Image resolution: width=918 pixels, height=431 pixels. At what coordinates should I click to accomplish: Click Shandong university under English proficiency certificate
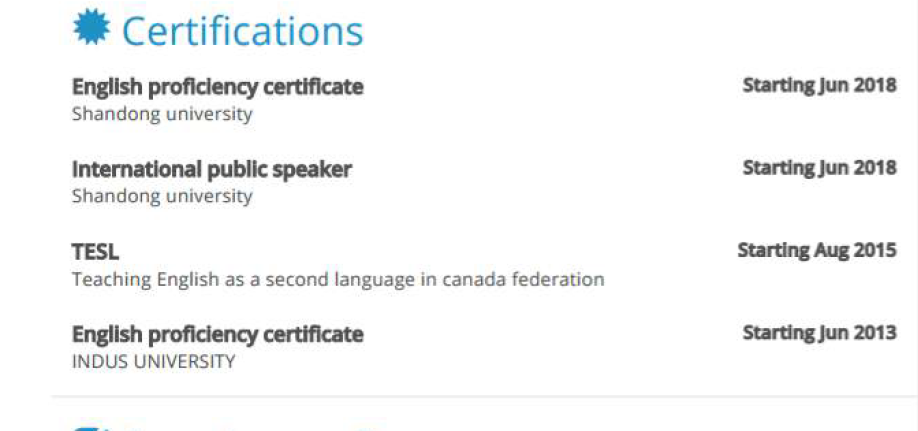[162, 114]
